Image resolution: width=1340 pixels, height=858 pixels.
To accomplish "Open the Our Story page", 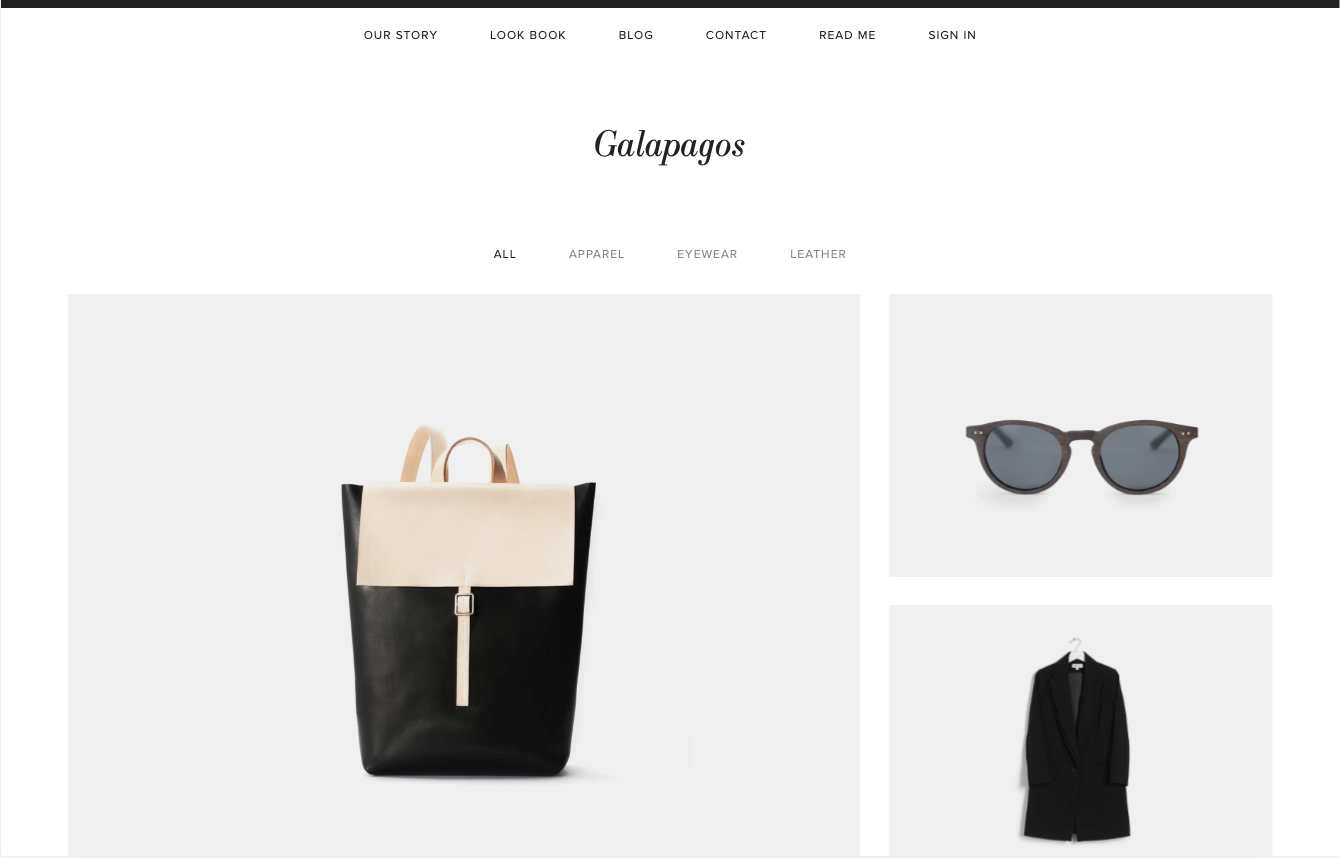I will [x=400, y=35].
